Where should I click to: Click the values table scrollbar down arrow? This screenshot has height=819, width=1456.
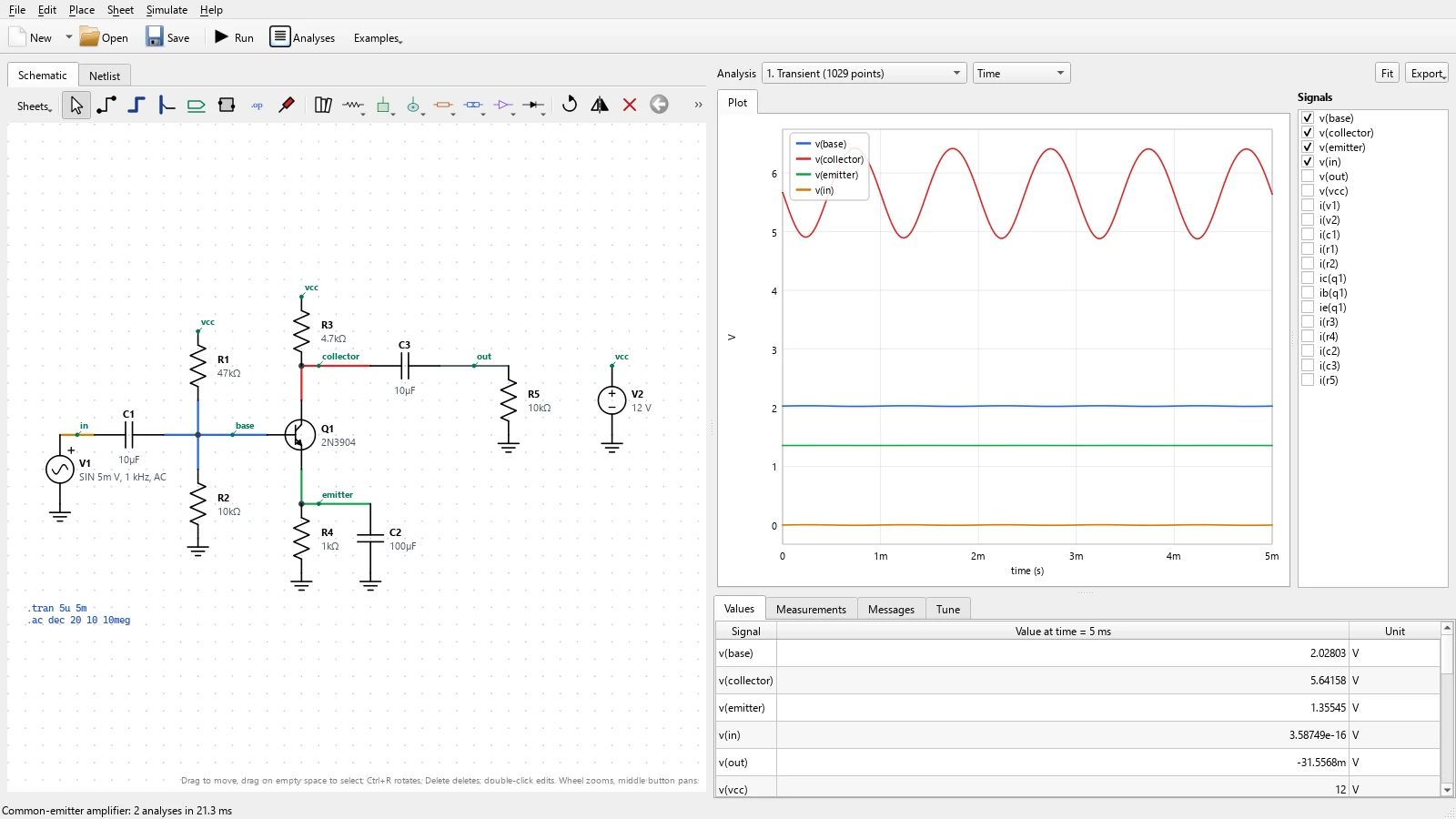[x=1447, y=790]
